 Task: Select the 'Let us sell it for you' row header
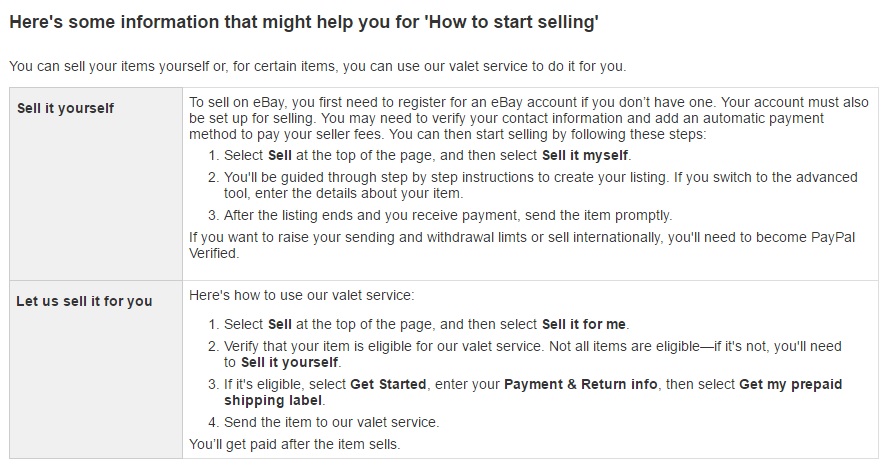(x=84, y=301)
